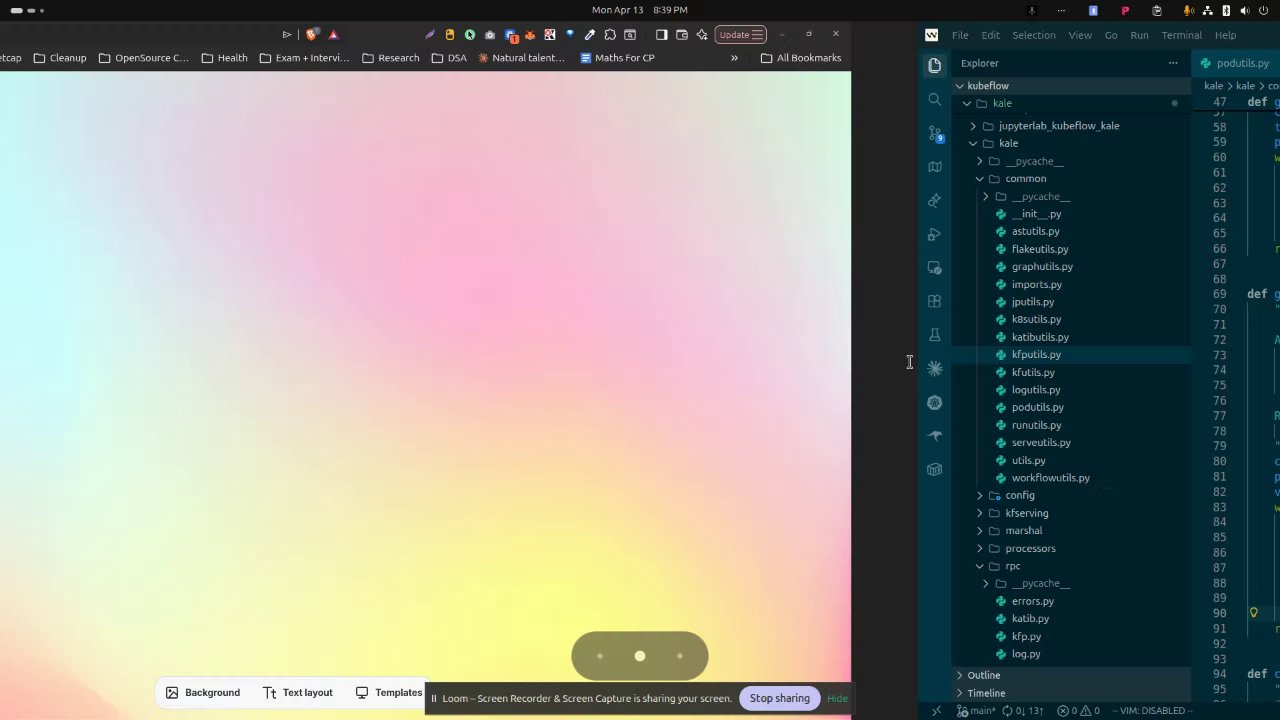Click the VS Code remote window indicator icon
1280x720 pixels.
pyautogui.click(x=936, y=711)
